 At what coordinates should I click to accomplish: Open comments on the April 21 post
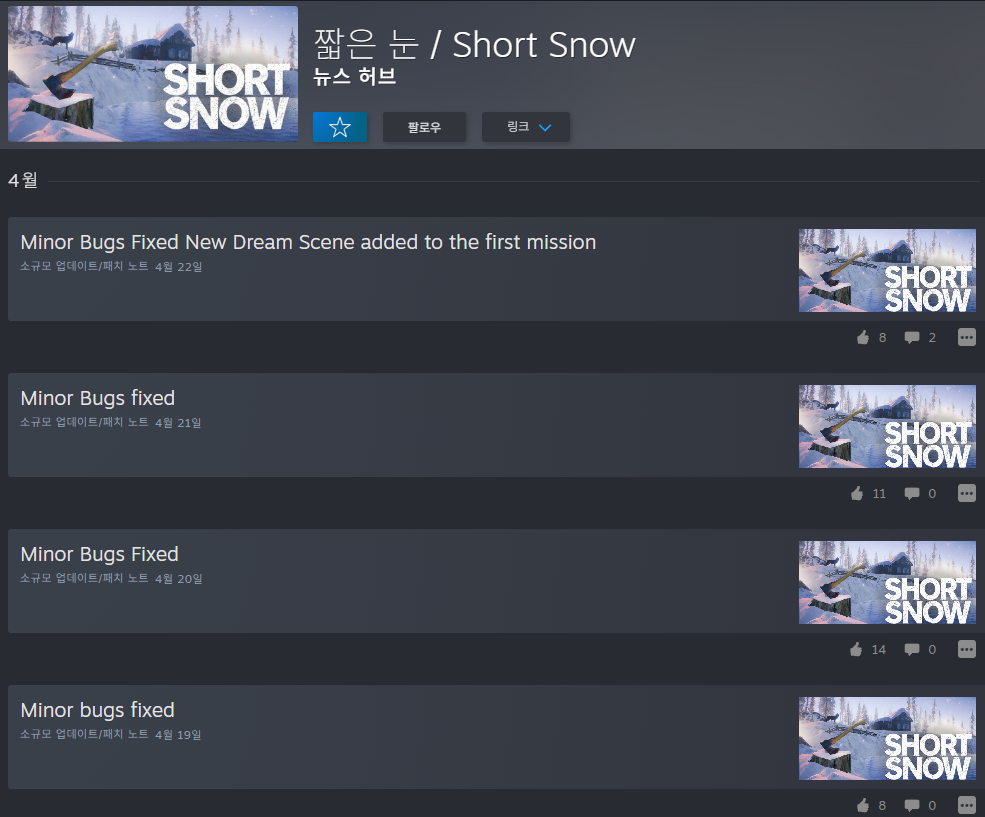[x=920, y=494]
